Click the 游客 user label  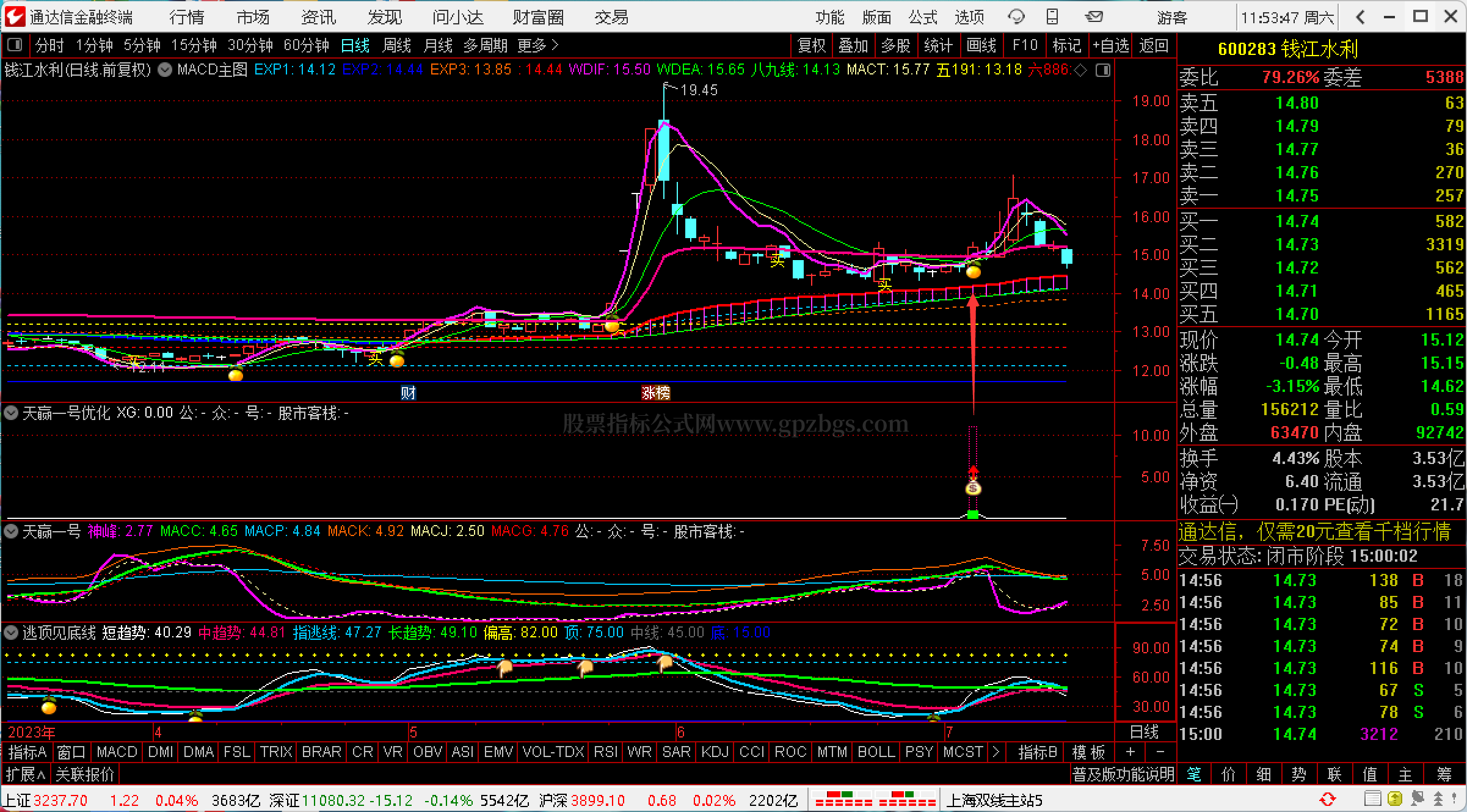pyautogui.click(x=1173, y=17)
